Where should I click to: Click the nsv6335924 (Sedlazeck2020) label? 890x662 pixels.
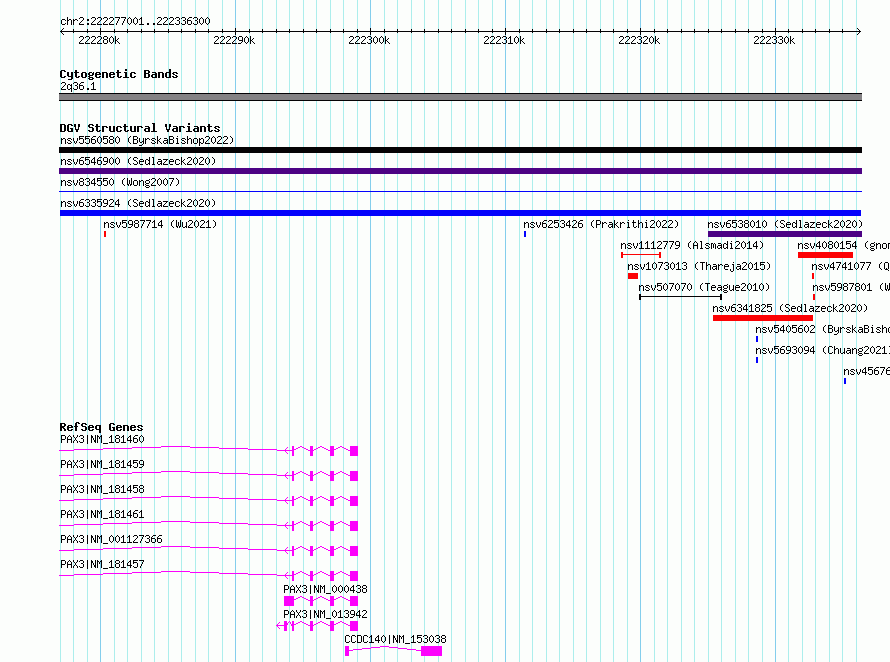click(138, 203)
